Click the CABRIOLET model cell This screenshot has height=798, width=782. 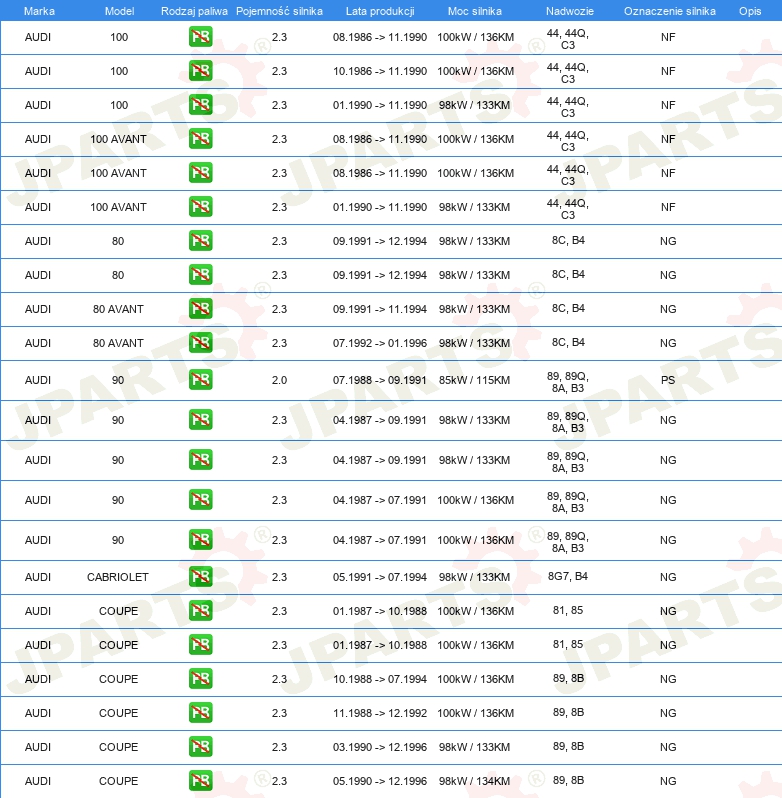click(118, 577)
